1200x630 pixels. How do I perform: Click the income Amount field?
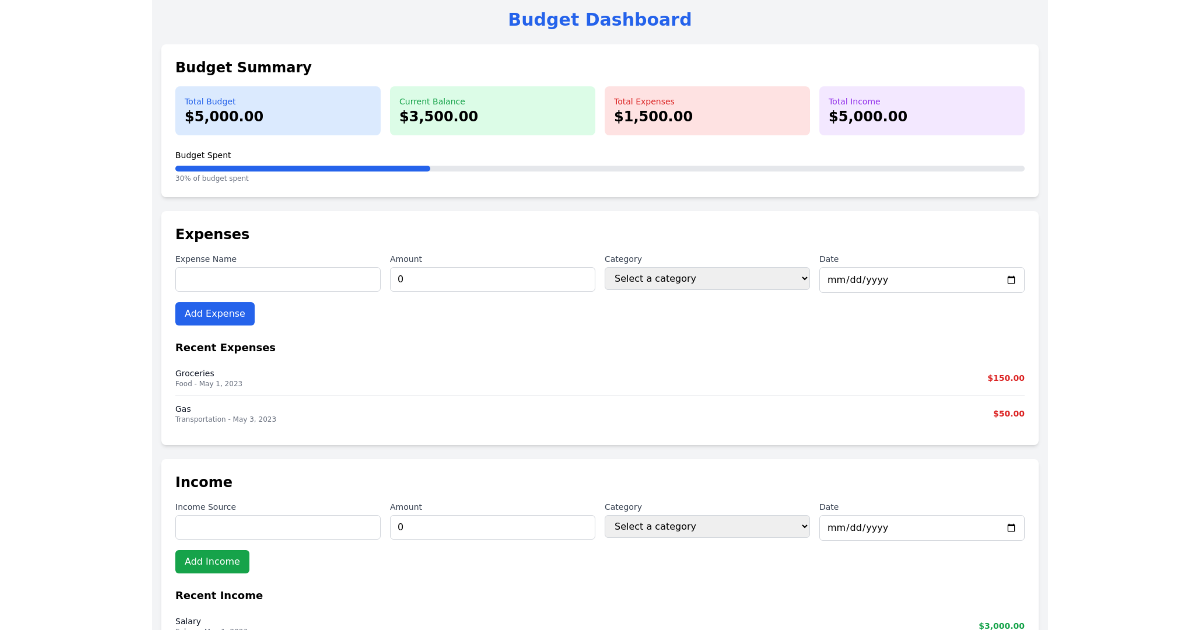492,527
